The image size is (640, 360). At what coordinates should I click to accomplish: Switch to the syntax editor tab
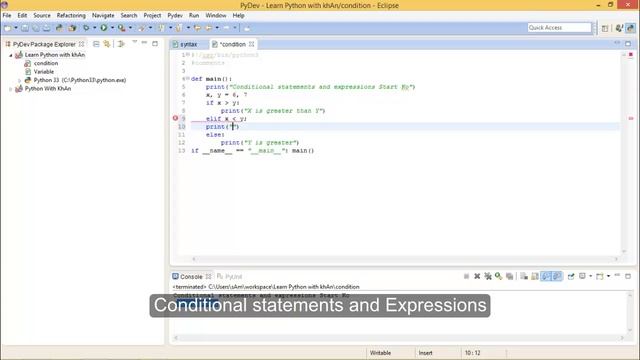point(189,44)
